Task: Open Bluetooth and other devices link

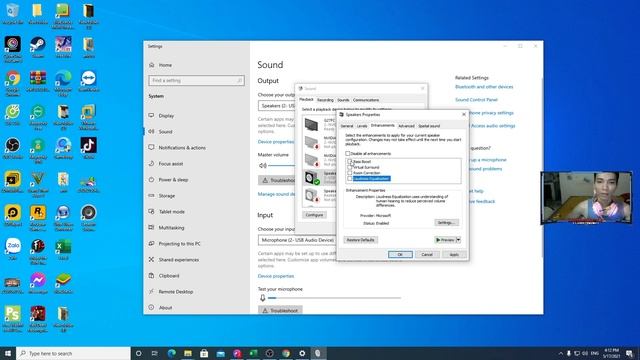Action: coord(484,87)
